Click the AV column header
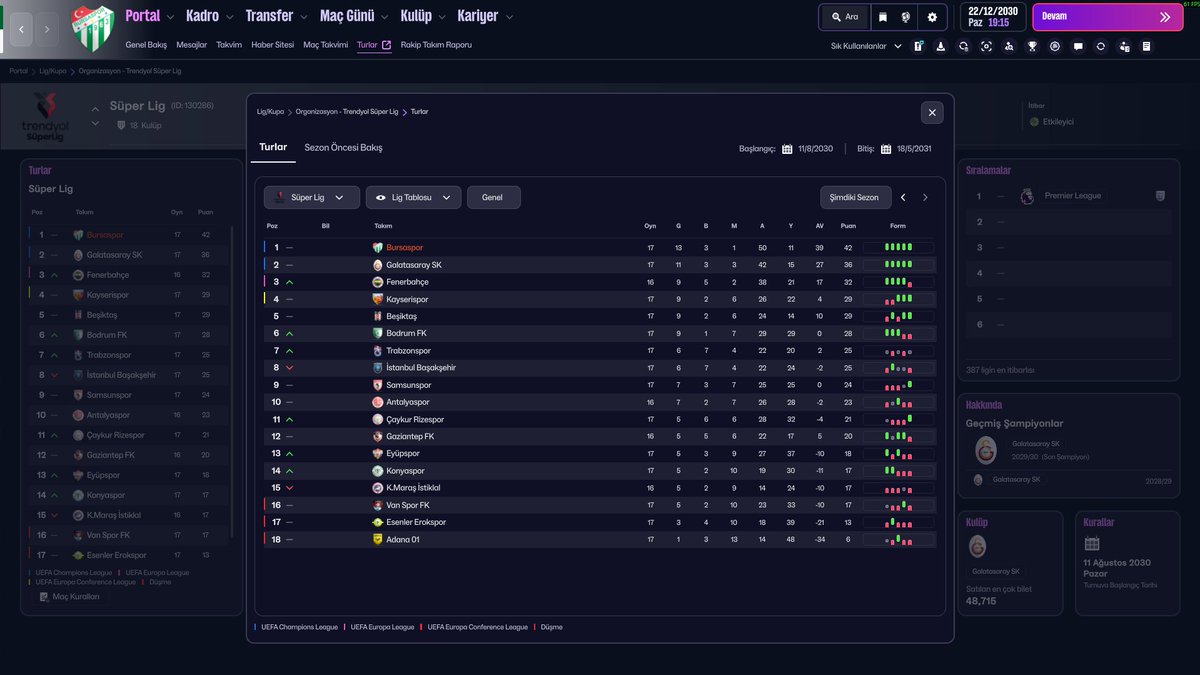The image size is (1200, 675). pyautogui.click(x=819, y=226)
